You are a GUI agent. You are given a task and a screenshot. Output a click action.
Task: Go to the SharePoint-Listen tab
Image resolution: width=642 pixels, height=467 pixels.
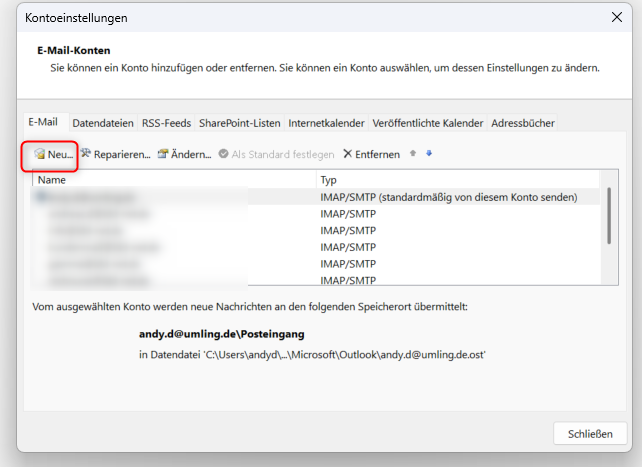239,123
